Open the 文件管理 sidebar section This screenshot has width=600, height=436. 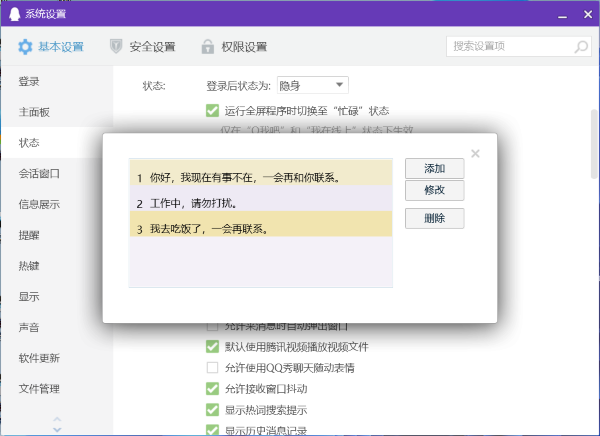pyautogui.click(x=40, y=389)
